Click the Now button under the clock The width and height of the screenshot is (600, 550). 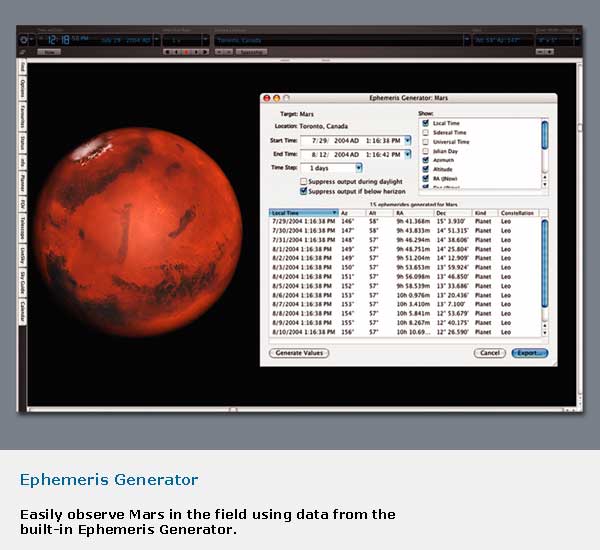(49, 52)
